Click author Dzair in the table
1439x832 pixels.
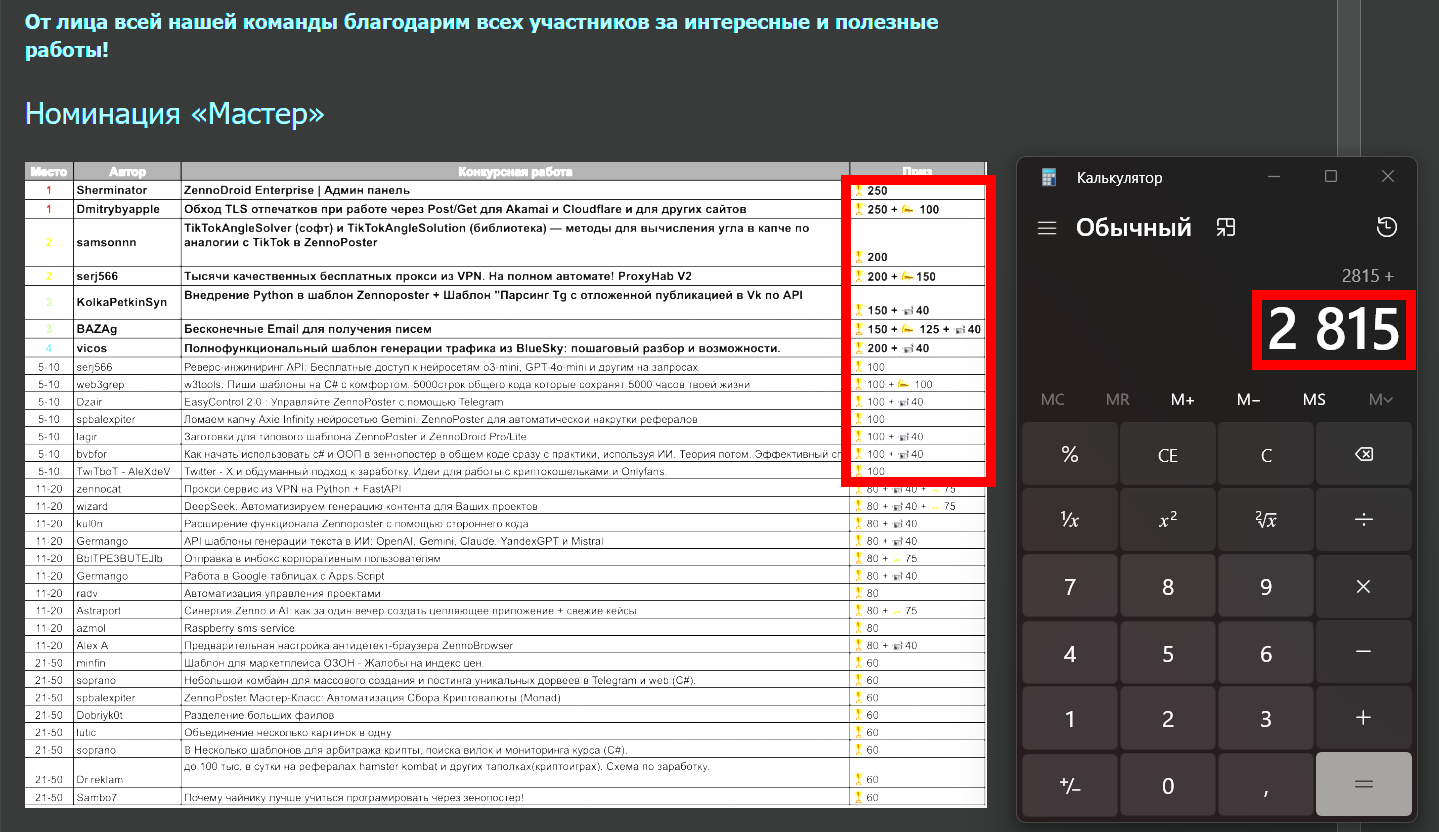click(91, 402)
